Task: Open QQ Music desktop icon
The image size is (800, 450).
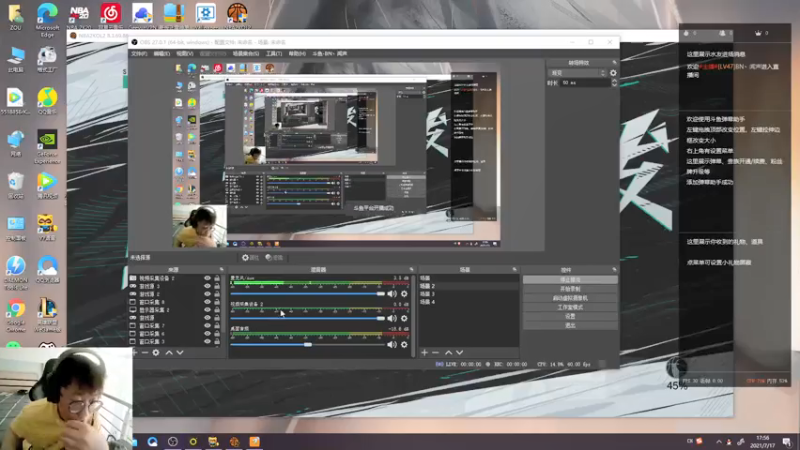Action: (47, 101)
